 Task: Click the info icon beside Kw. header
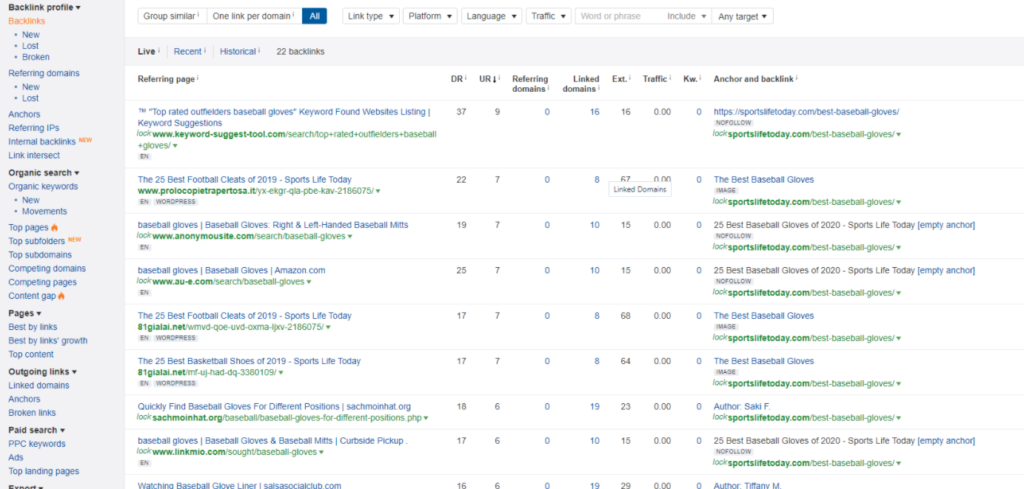click(x=701, y=78)
